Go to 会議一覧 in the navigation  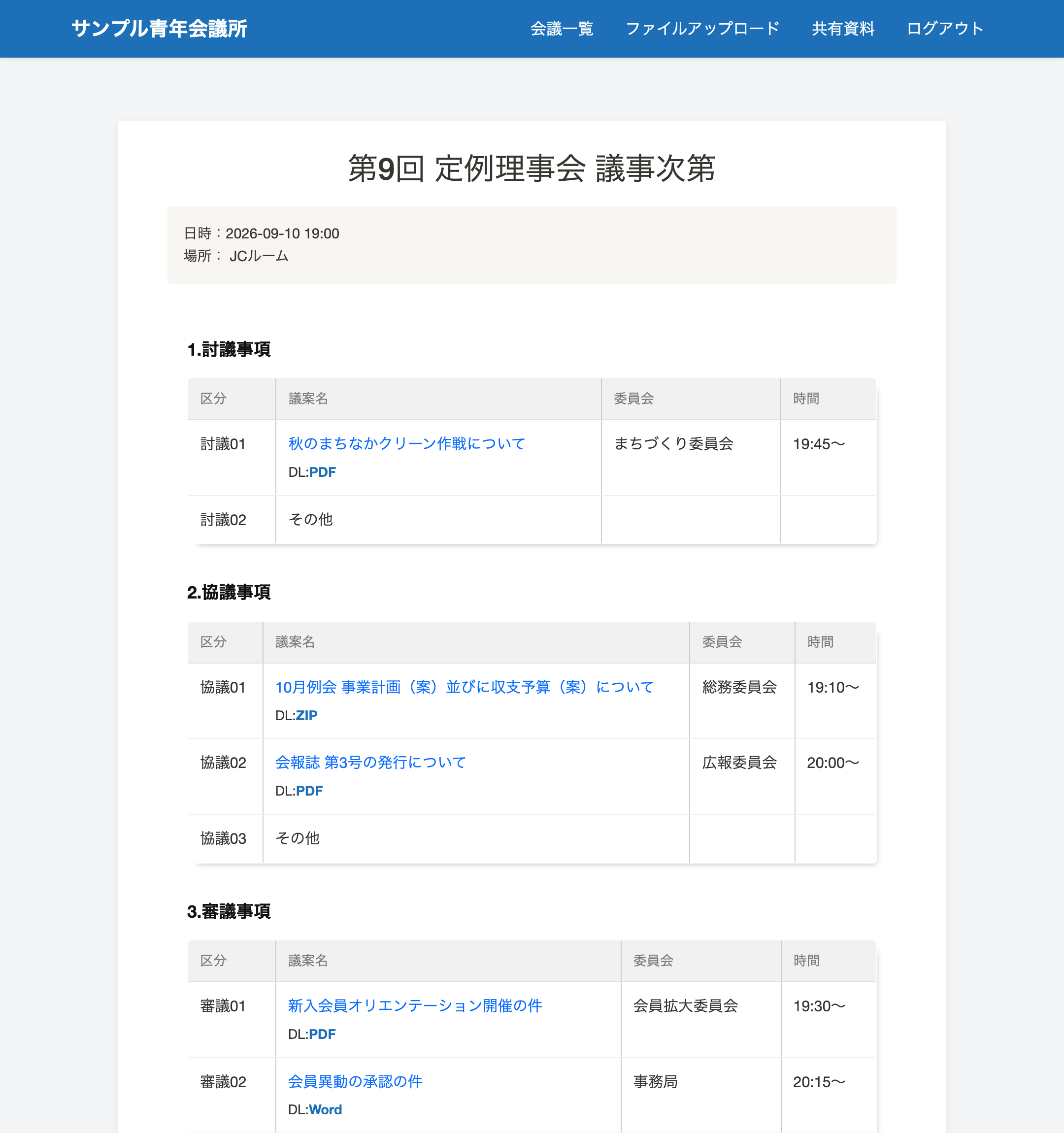[x=562, y=29]
